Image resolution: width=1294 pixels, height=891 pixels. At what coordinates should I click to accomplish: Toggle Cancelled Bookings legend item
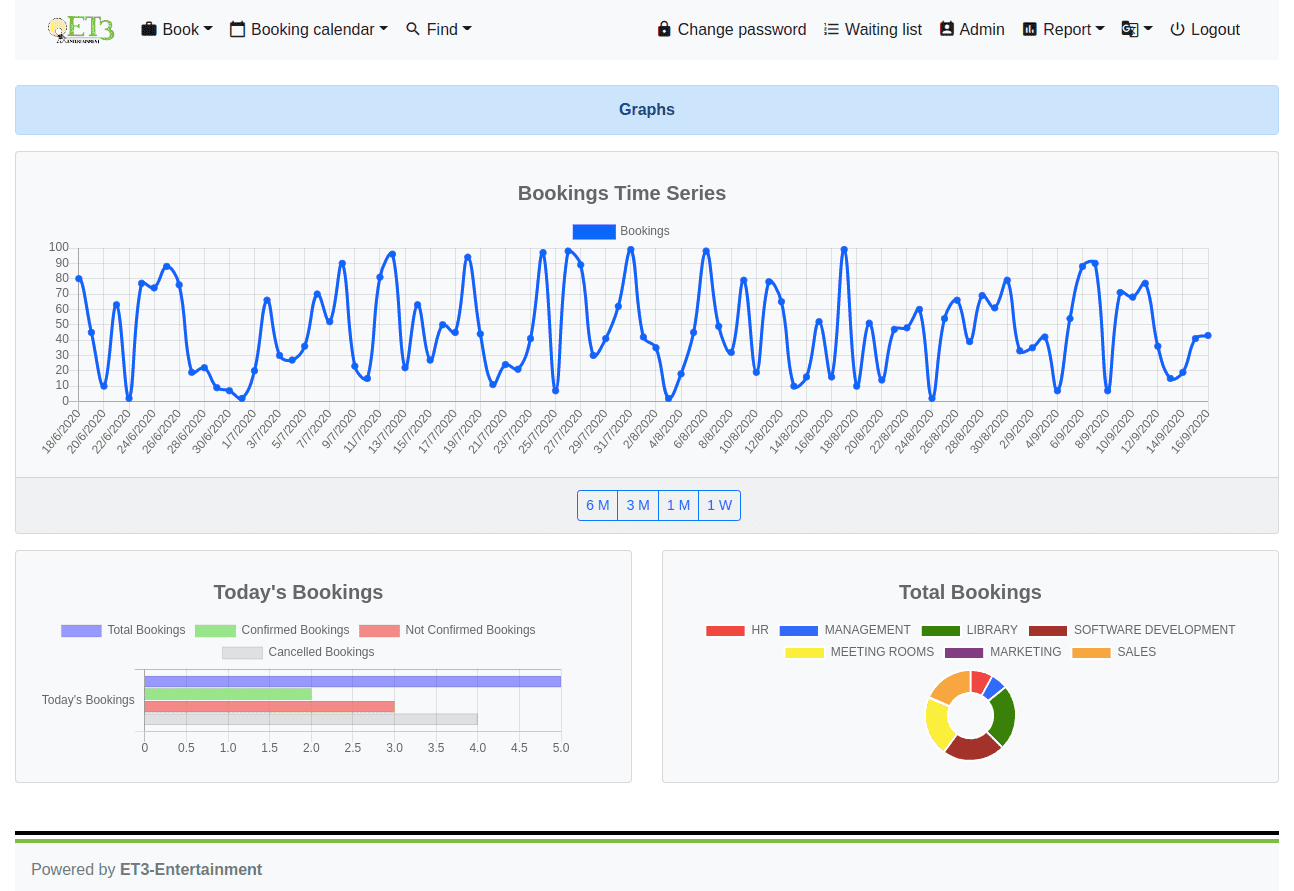click(298, 652)
